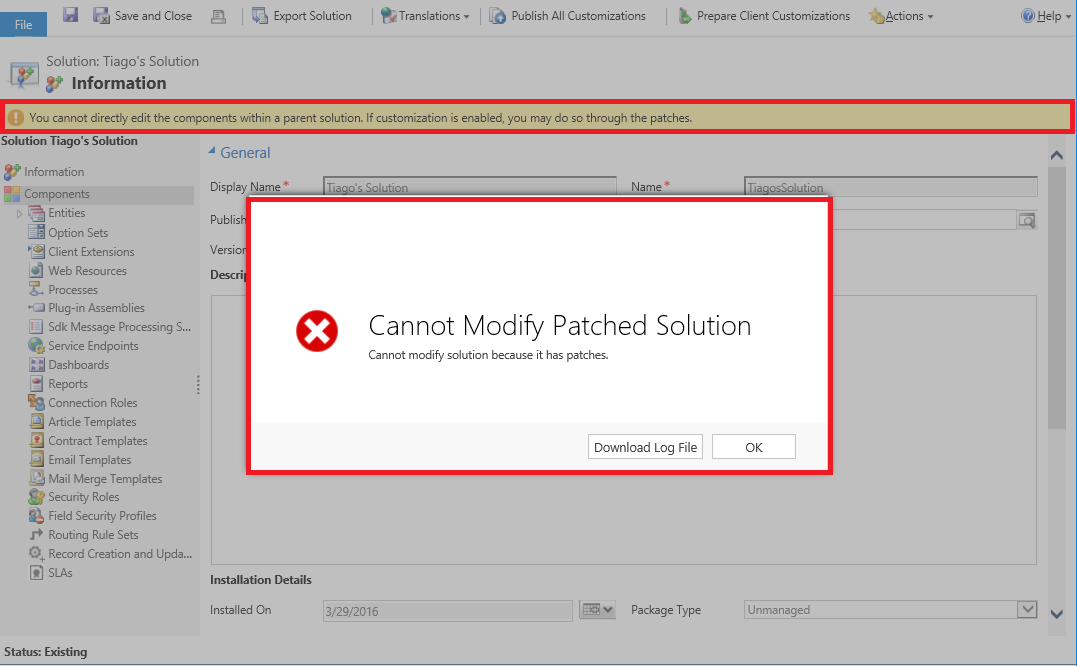Screen dimensions: 1077x666
Task: Click the Download Log File button
Action: point(645,447)
